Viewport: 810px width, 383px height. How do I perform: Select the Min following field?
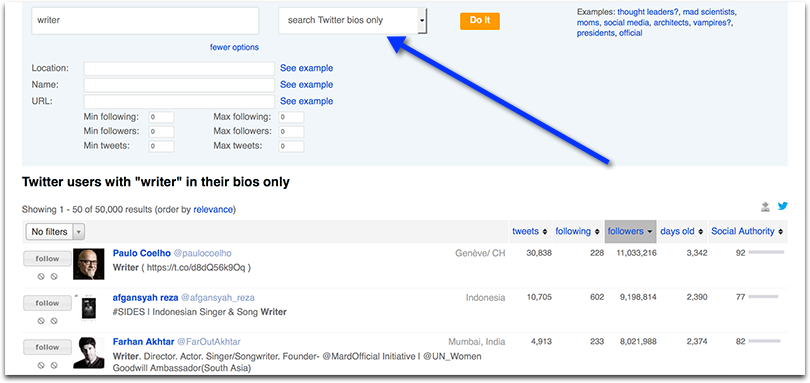[161, 117]
